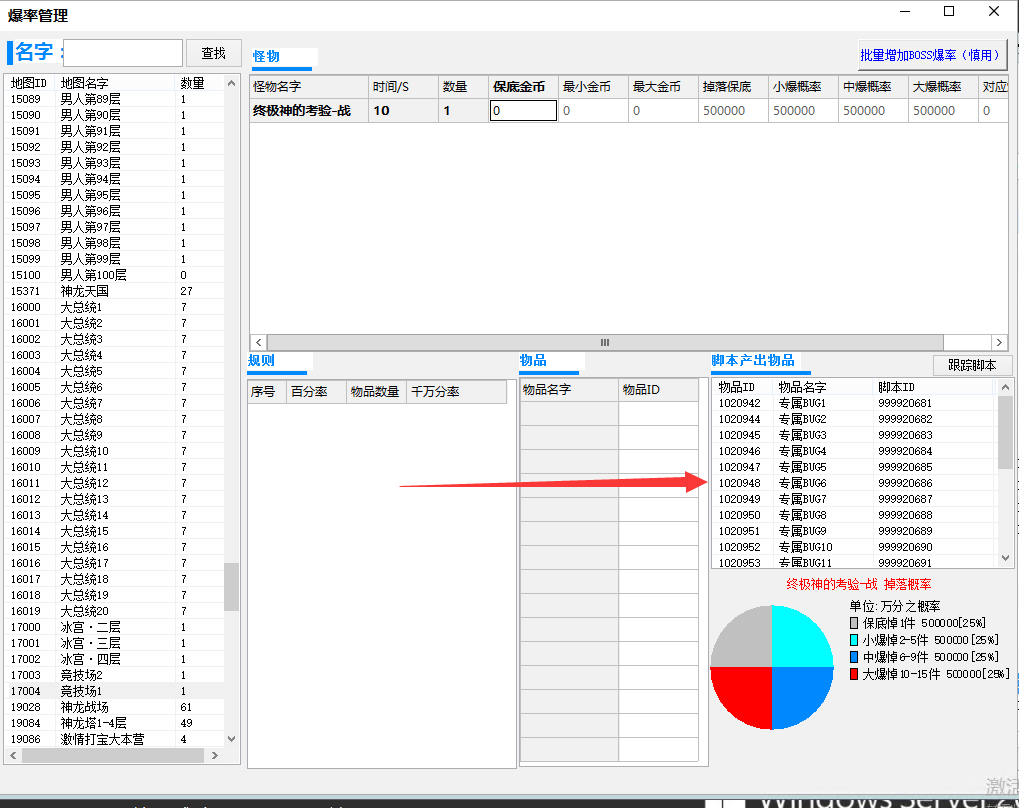Select the 脚本产出物品 tab
Image resolution: width=1019 pixels, height=808 pixels.
[x=753, y=360]
